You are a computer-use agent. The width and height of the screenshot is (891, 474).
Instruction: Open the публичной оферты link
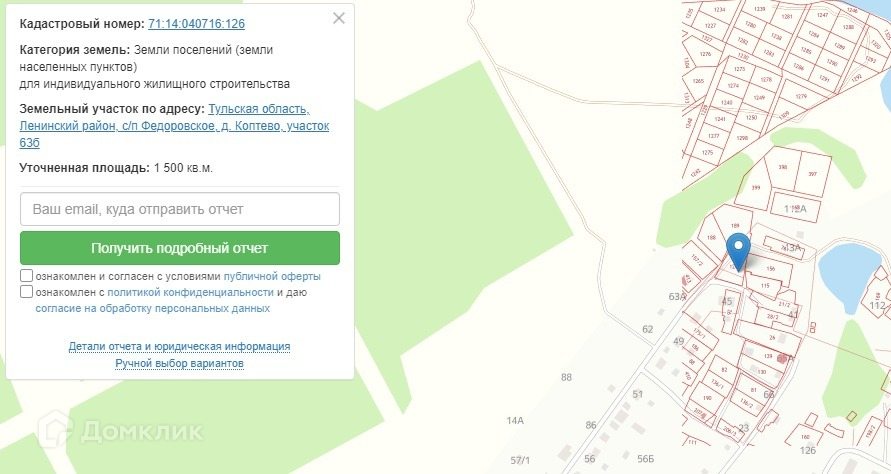(x=272, y=276)
